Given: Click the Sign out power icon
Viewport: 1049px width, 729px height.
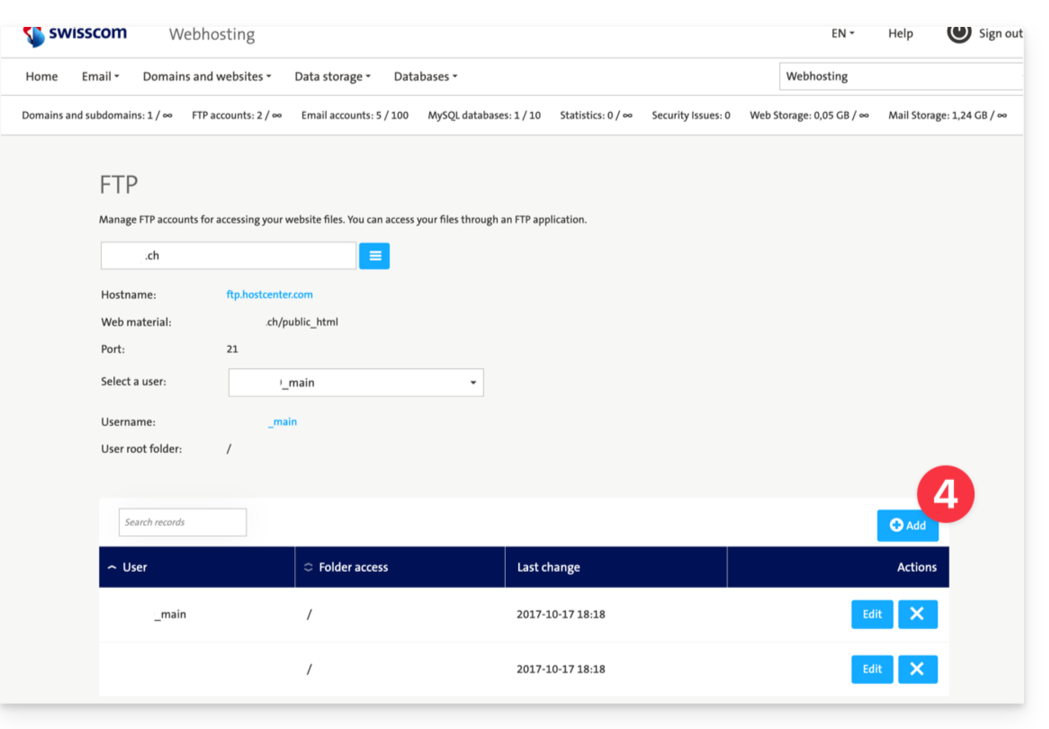Looking at the screenshot, I should point(958,33).
